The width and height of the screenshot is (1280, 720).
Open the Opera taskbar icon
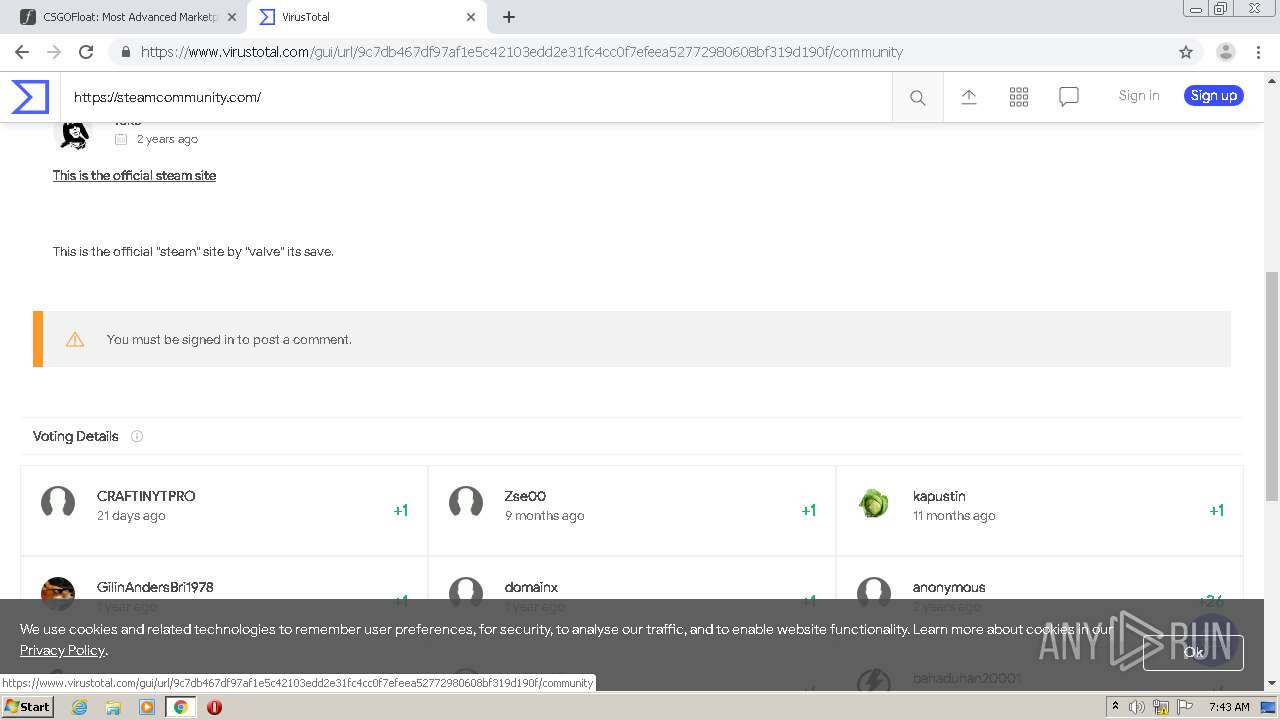pos(214,707)
